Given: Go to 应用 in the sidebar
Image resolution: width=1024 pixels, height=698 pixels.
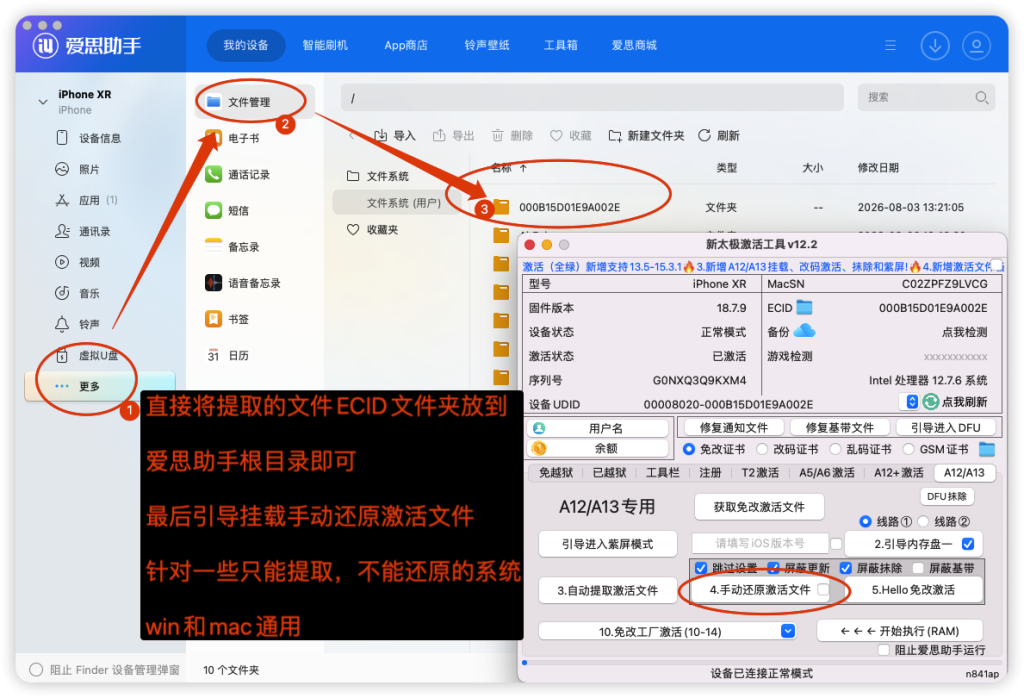Looking at the screenshot, I should tap(89, 200).
